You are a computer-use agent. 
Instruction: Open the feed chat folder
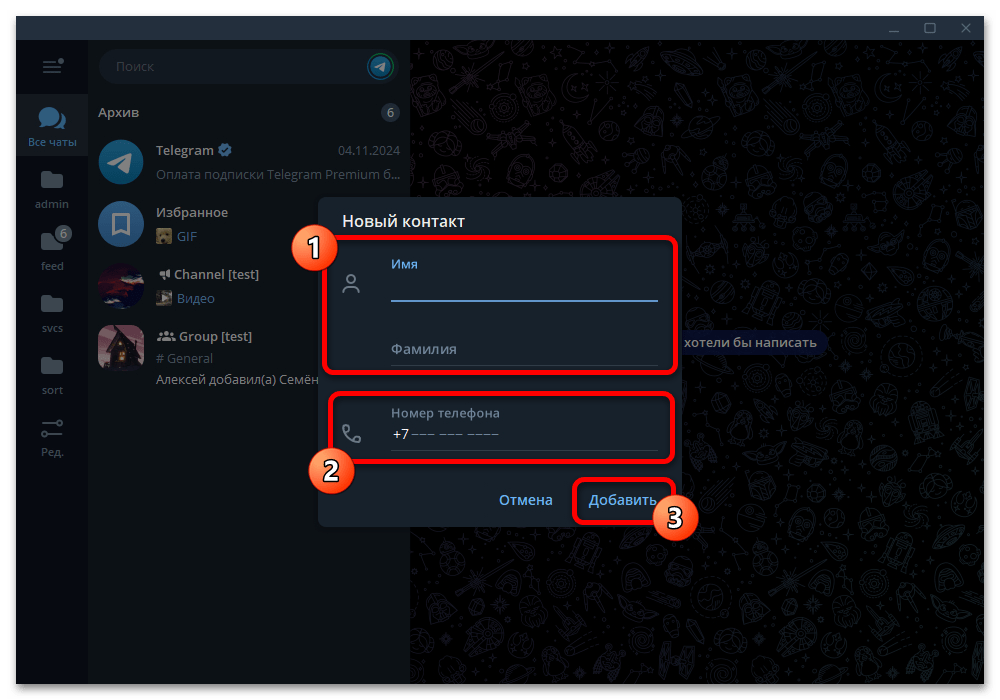(x=52, y=250)
